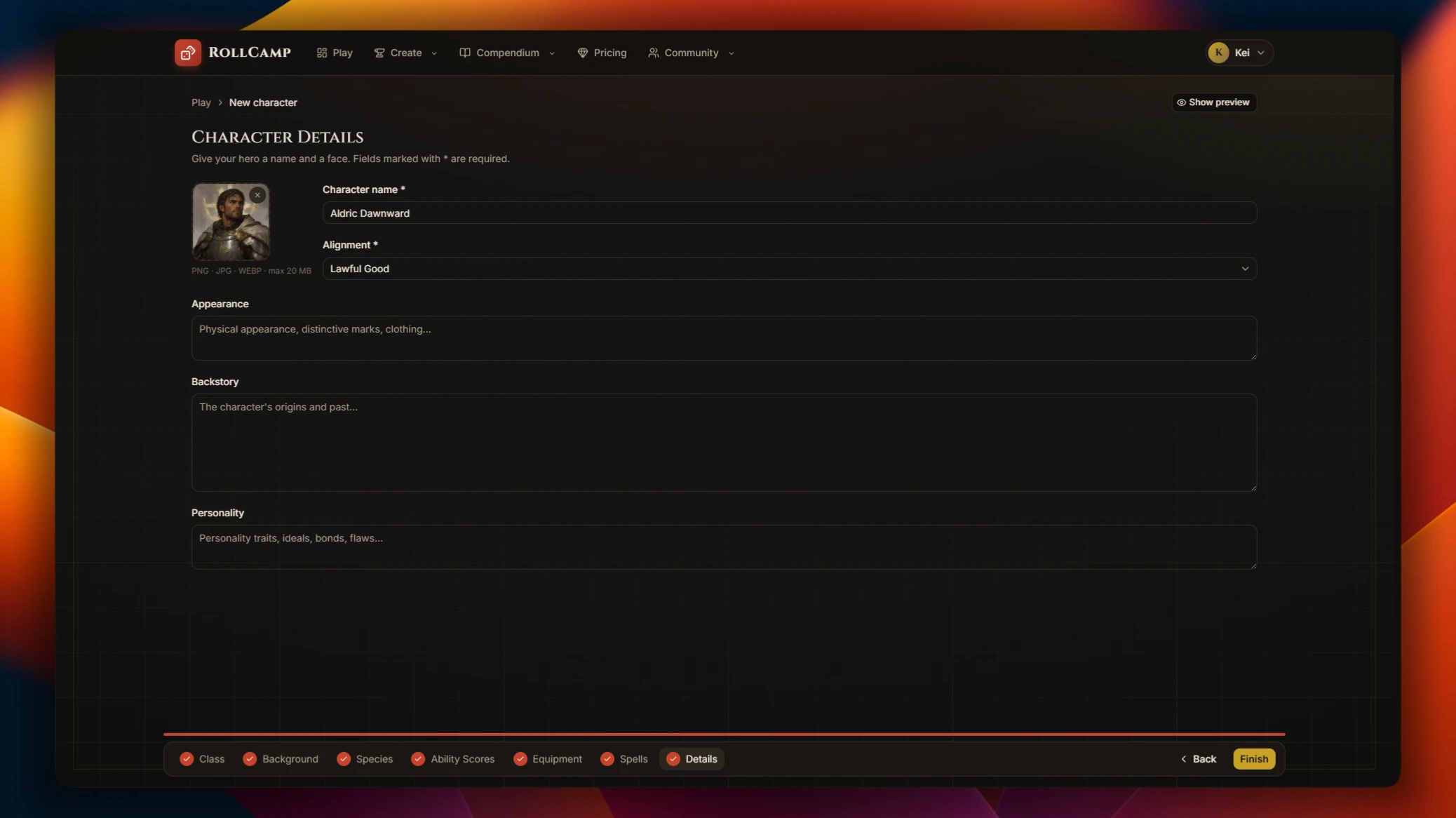Click the Character Details heading

coord(278,137)
